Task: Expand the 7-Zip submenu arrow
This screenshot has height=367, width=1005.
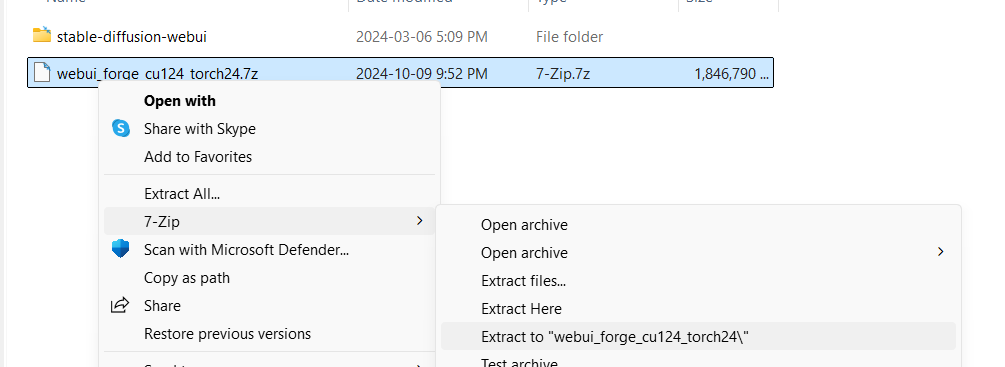Action: 419,221
